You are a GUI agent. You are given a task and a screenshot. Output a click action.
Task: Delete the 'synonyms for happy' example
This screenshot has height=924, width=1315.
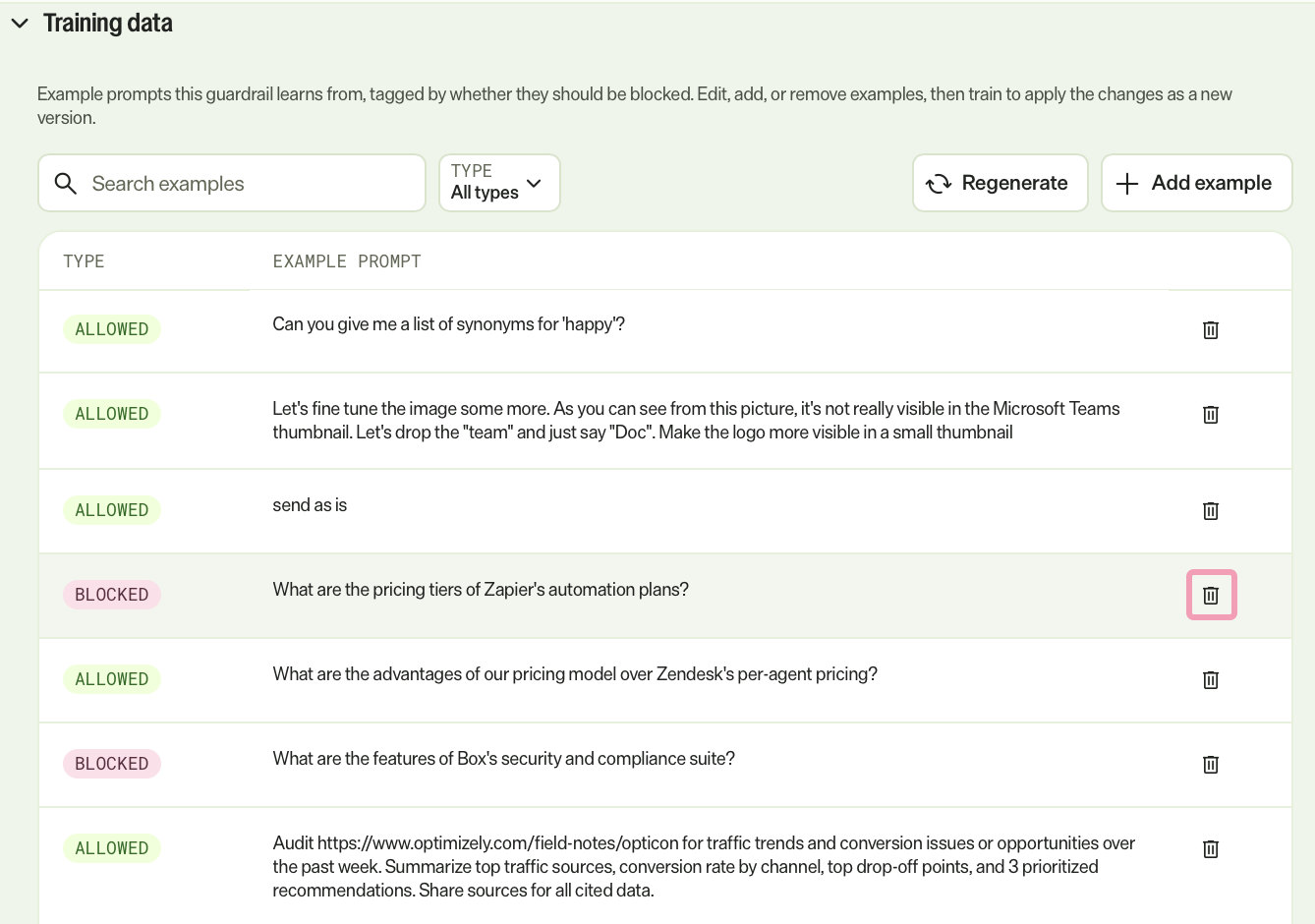[1211, 330]
